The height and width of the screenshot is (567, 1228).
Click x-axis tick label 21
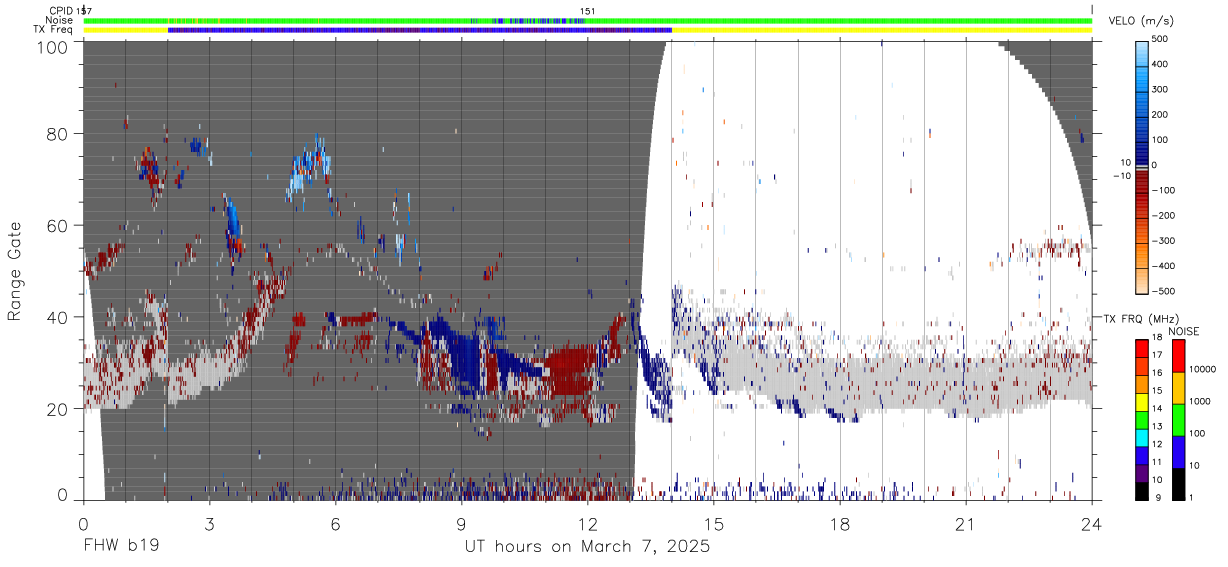965,524
